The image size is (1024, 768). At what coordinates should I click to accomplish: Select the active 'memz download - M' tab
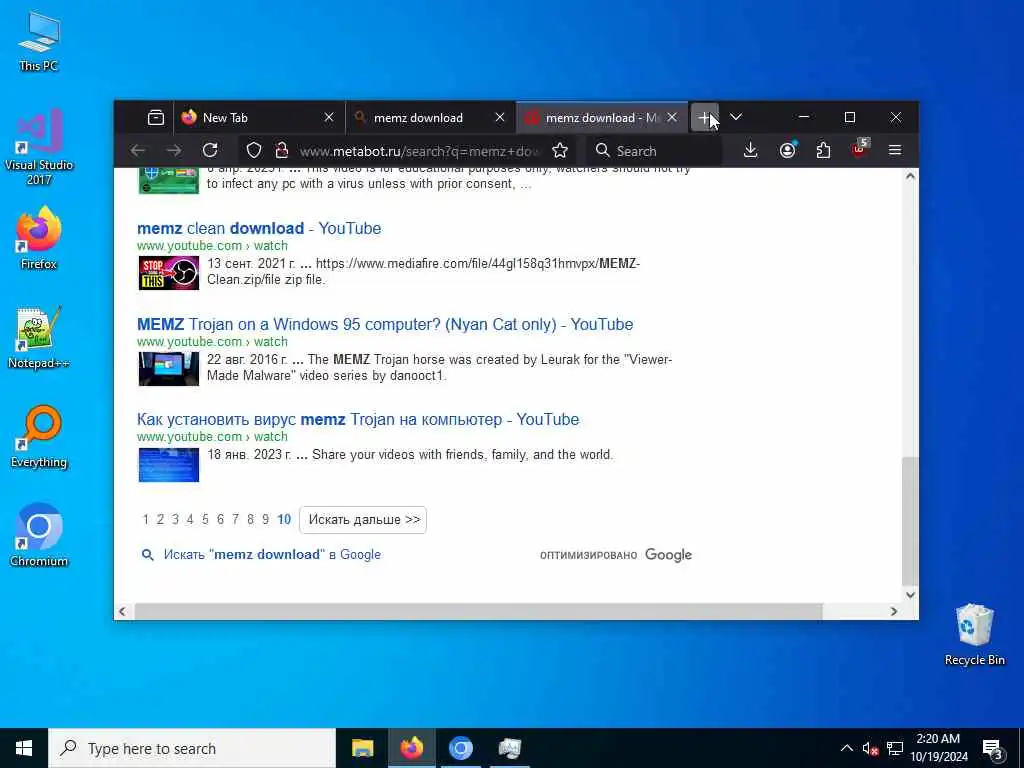[x=601, y=118]
